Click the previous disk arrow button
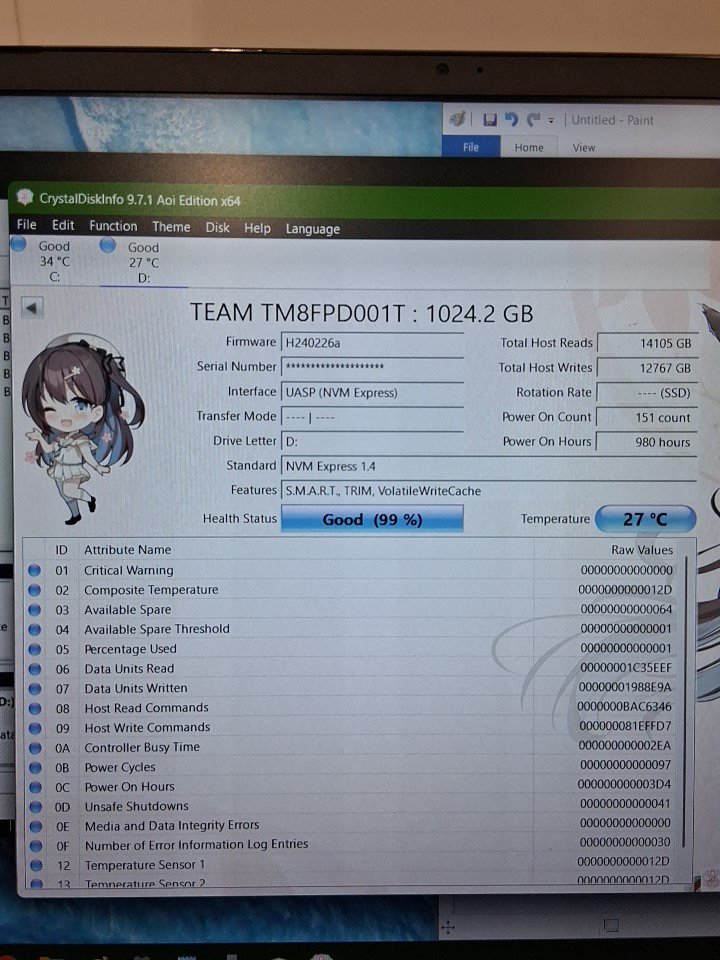The width and height of the screenshot is (720, 960). (32, 308)
